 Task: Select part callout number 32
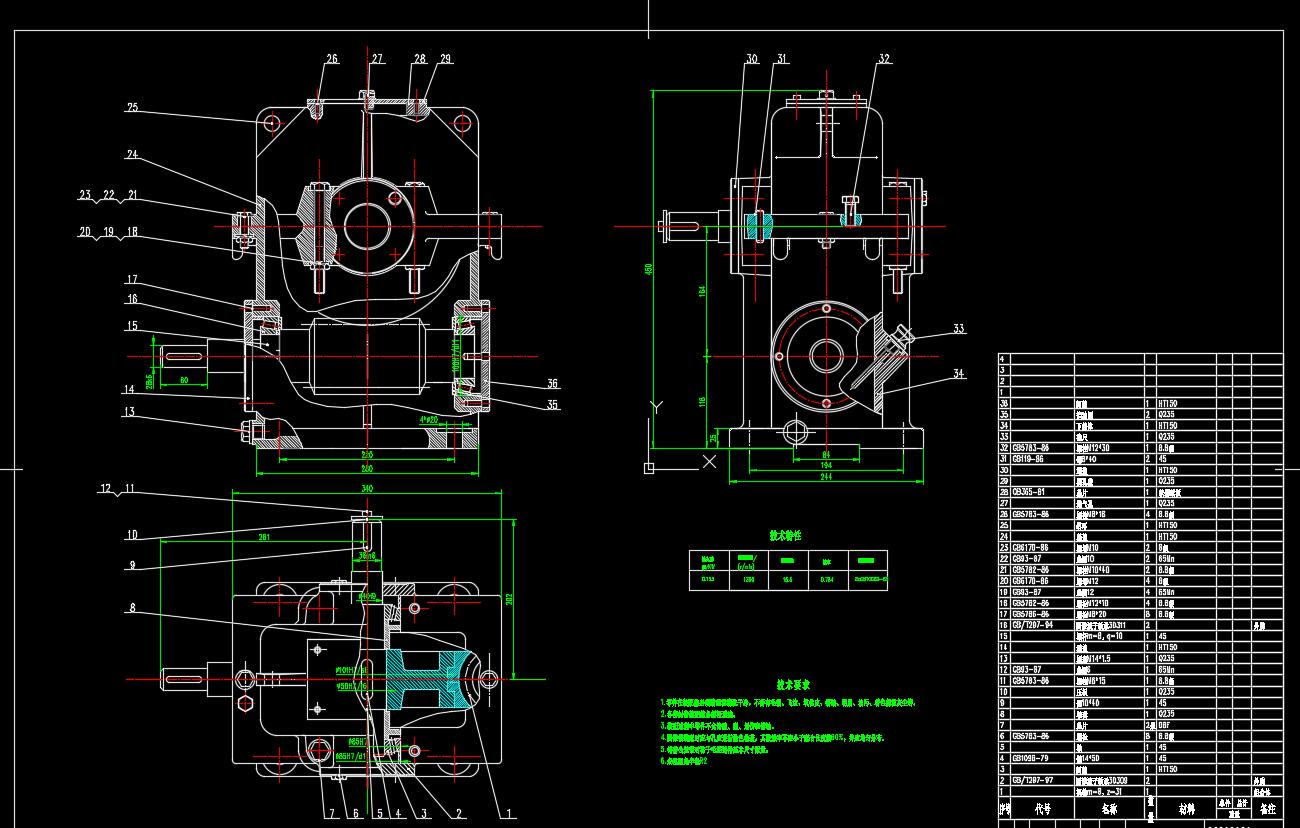[x=884, y=59]
